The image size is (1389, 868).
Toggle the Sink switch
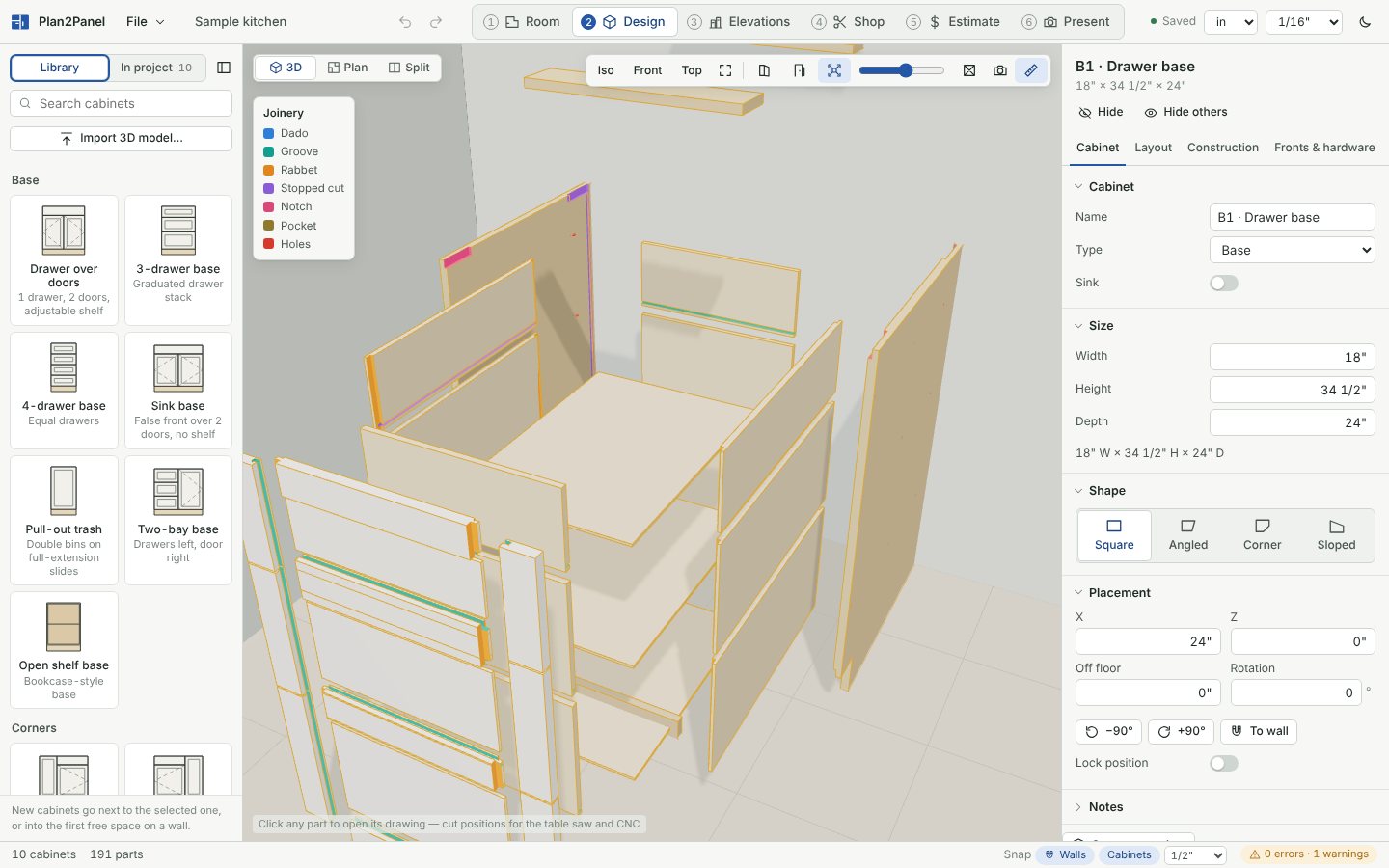coord(1223,283)
